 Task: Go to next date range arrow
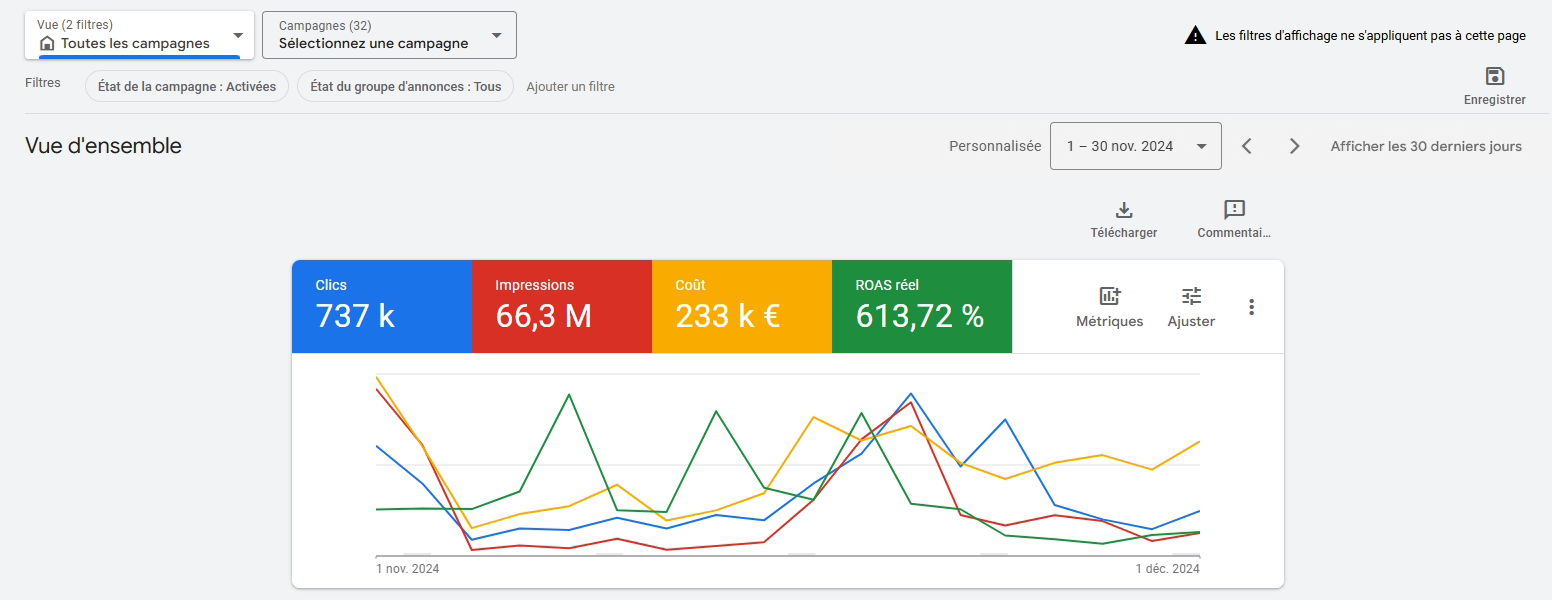(x=1295, y=146)
